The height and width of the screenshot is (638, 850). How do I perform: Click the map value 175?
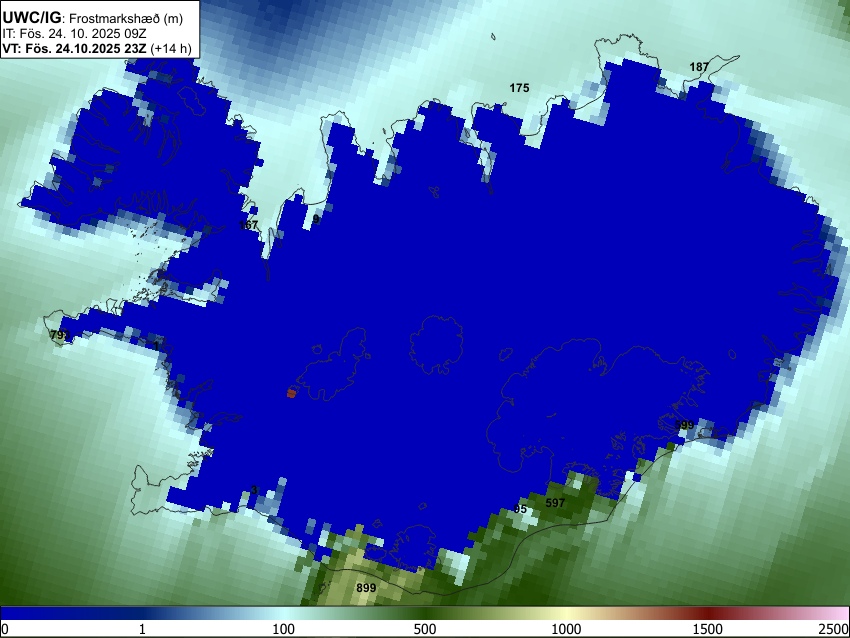519,88
